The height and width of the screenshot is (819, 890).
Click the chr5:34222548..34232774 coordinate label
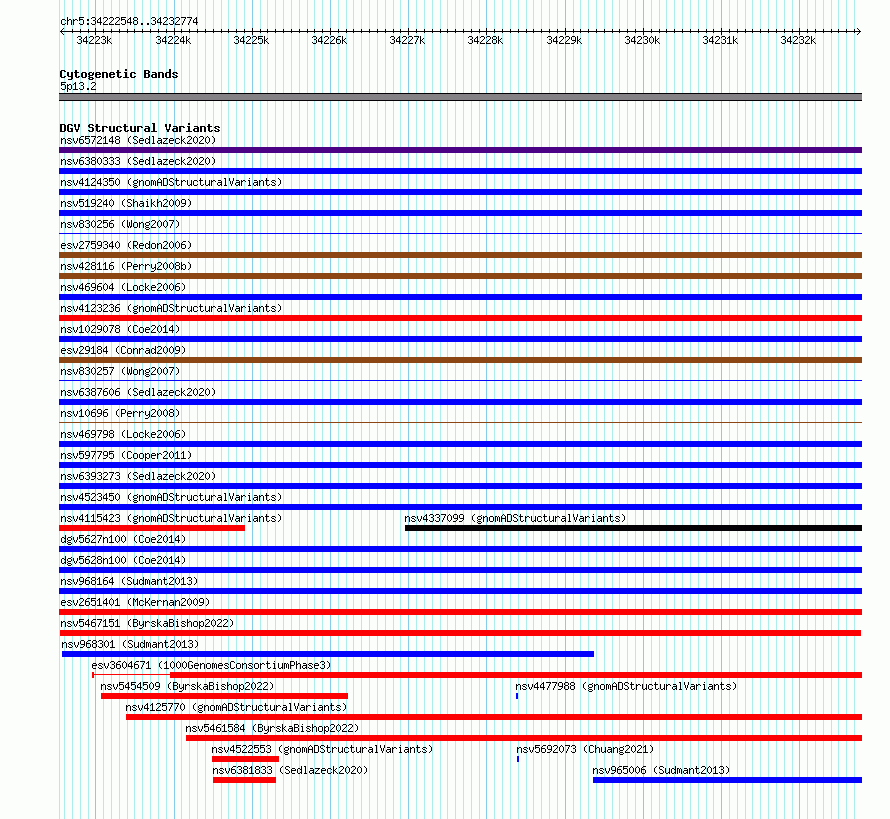pos(129,22)
